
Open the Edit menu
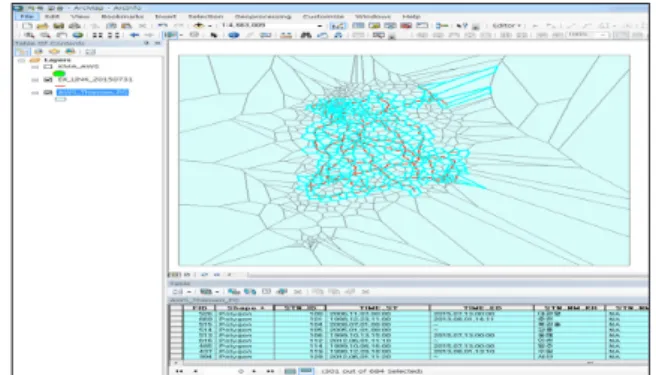[52, 16]
